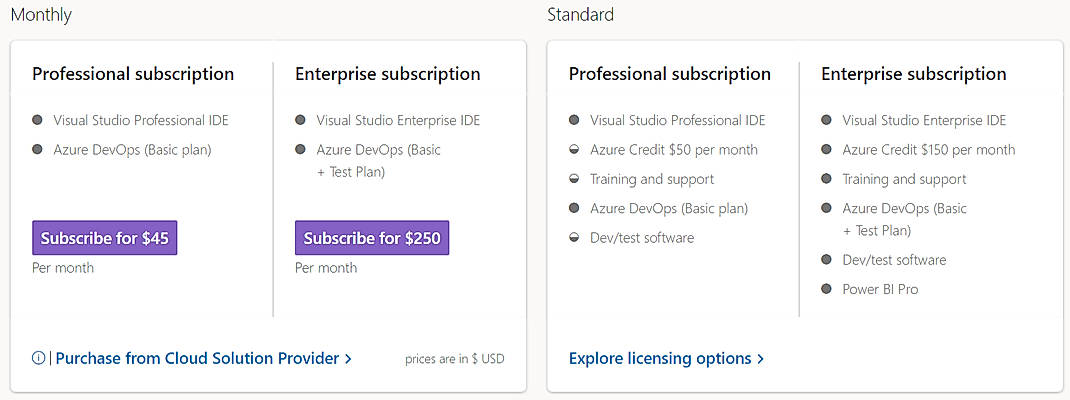Screen dimensions: 1070x400
Task: Click 'Visual Studio Professional IDE' in Monthly card
Action: (141, 120)
